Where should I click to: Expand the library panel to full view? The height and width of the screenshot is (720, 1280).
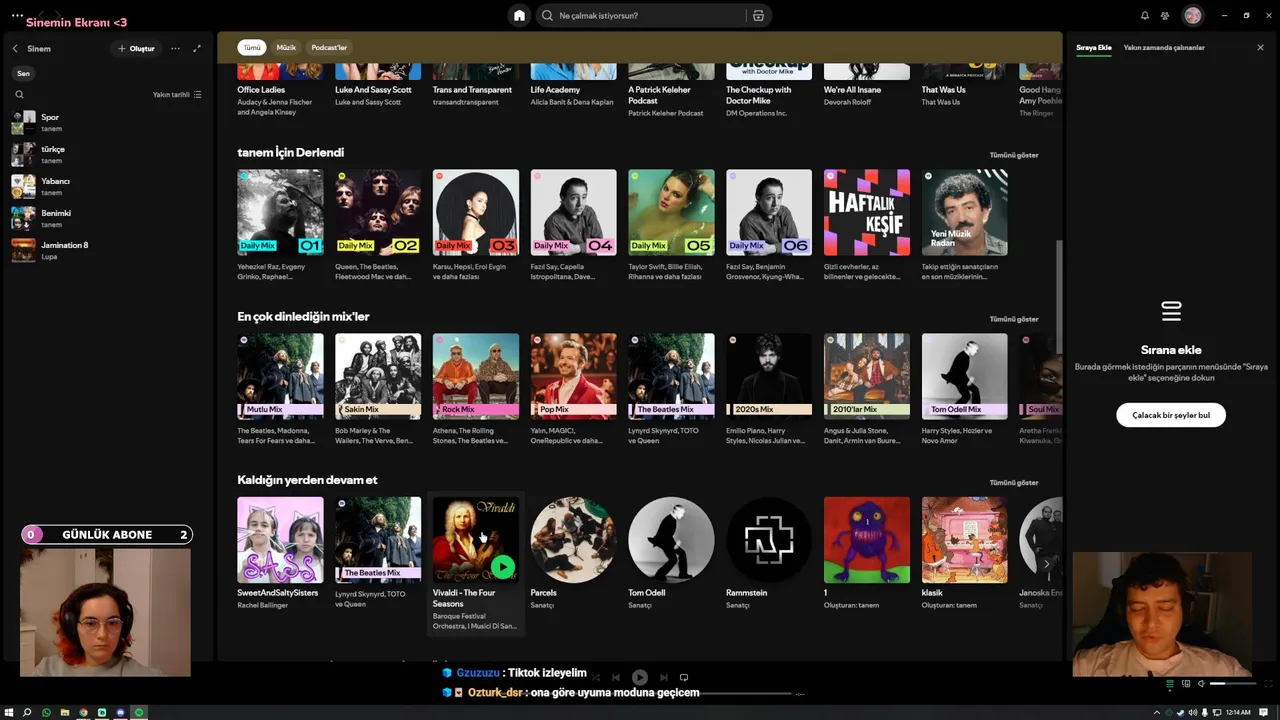(x=197, y=48)
